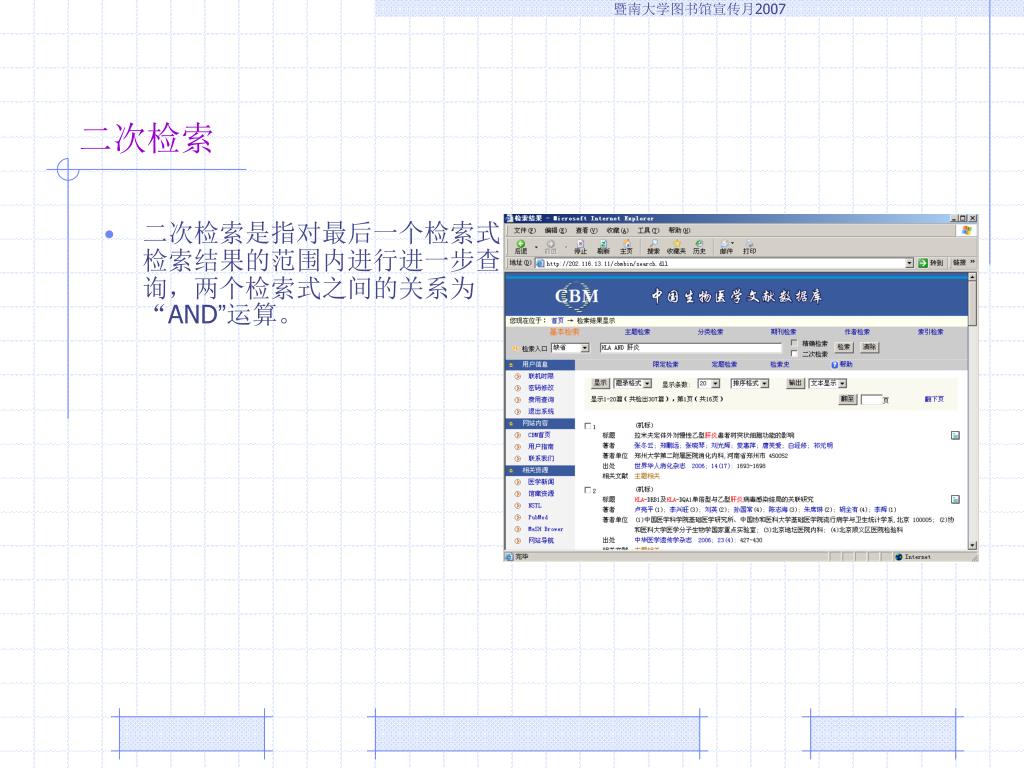
Task: Click detail icon for result 1
Action: pos(955,435)
